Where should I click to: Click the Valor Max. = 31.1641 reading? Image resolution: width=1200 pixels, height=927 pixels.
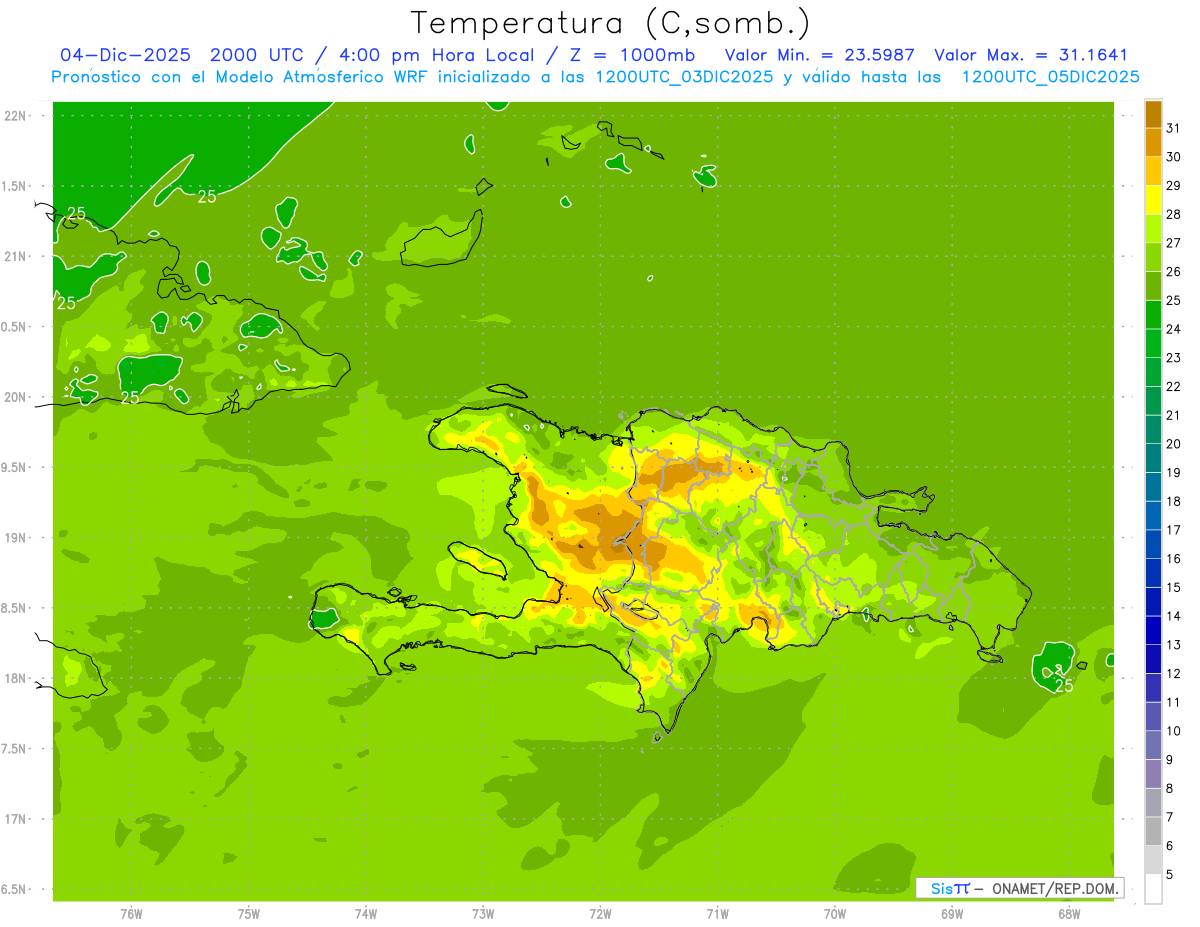(1030, 55)
